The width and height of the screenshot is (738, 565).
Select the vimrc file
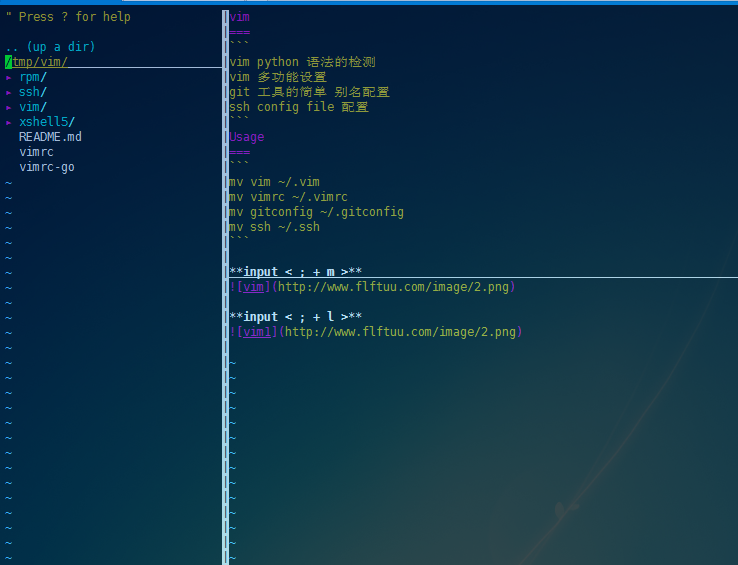36,152
